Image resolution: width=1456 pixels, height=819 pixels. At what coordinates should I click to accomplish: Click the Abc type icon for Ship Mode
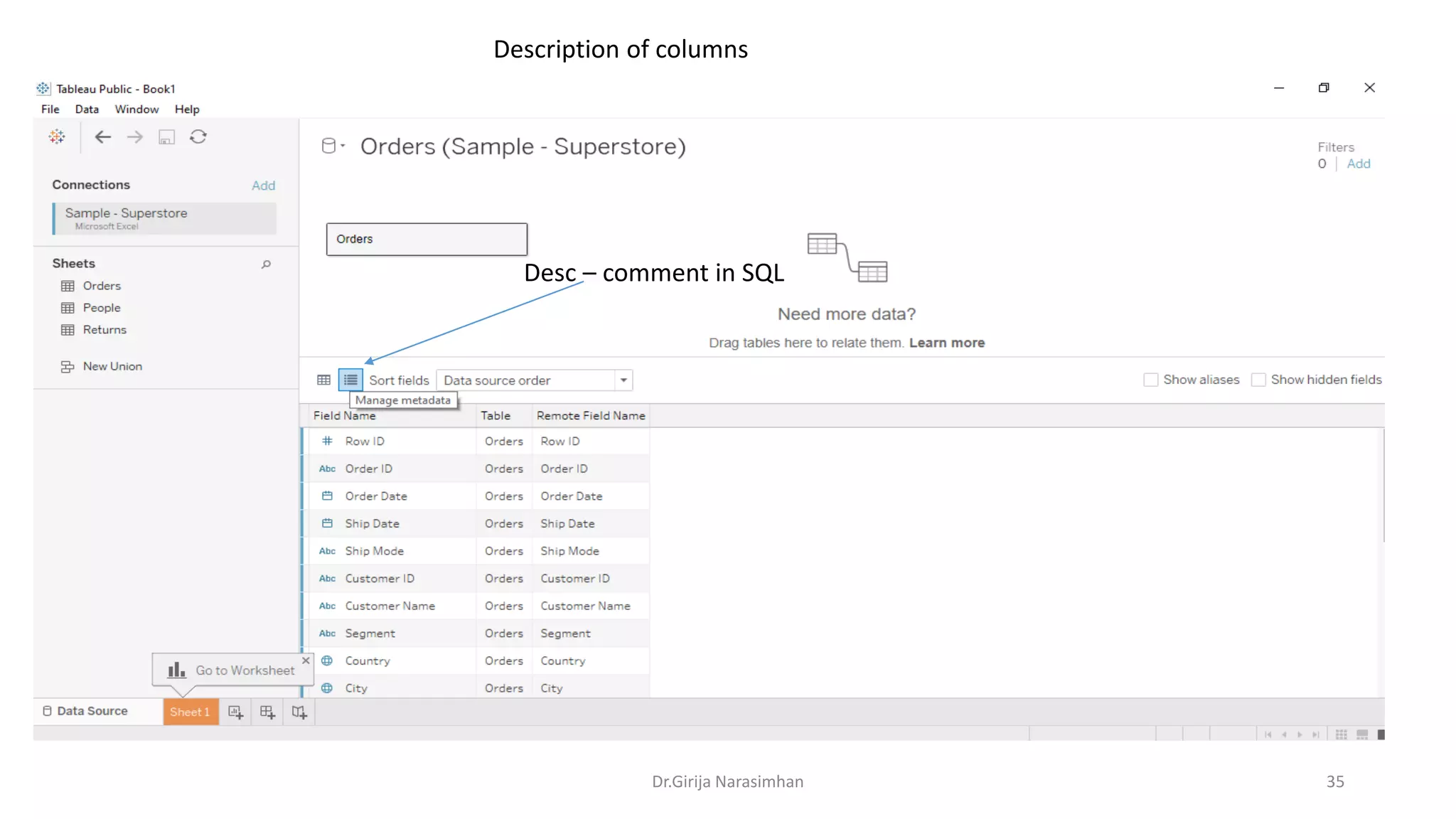pyautogui.click(x=327, y=551)
